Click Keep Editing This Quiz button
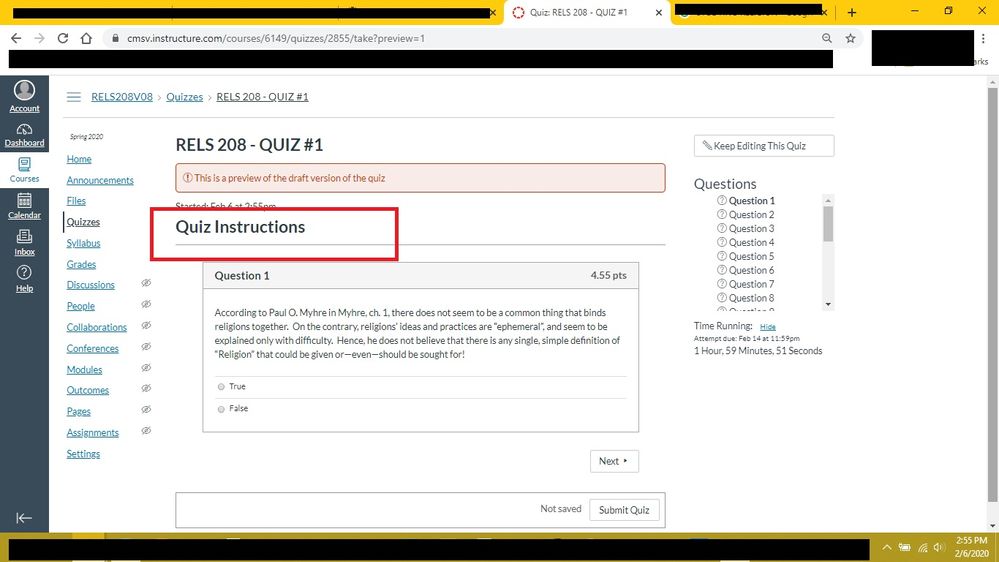This screenshot has width=999, height=562. (x=763, y=146)
